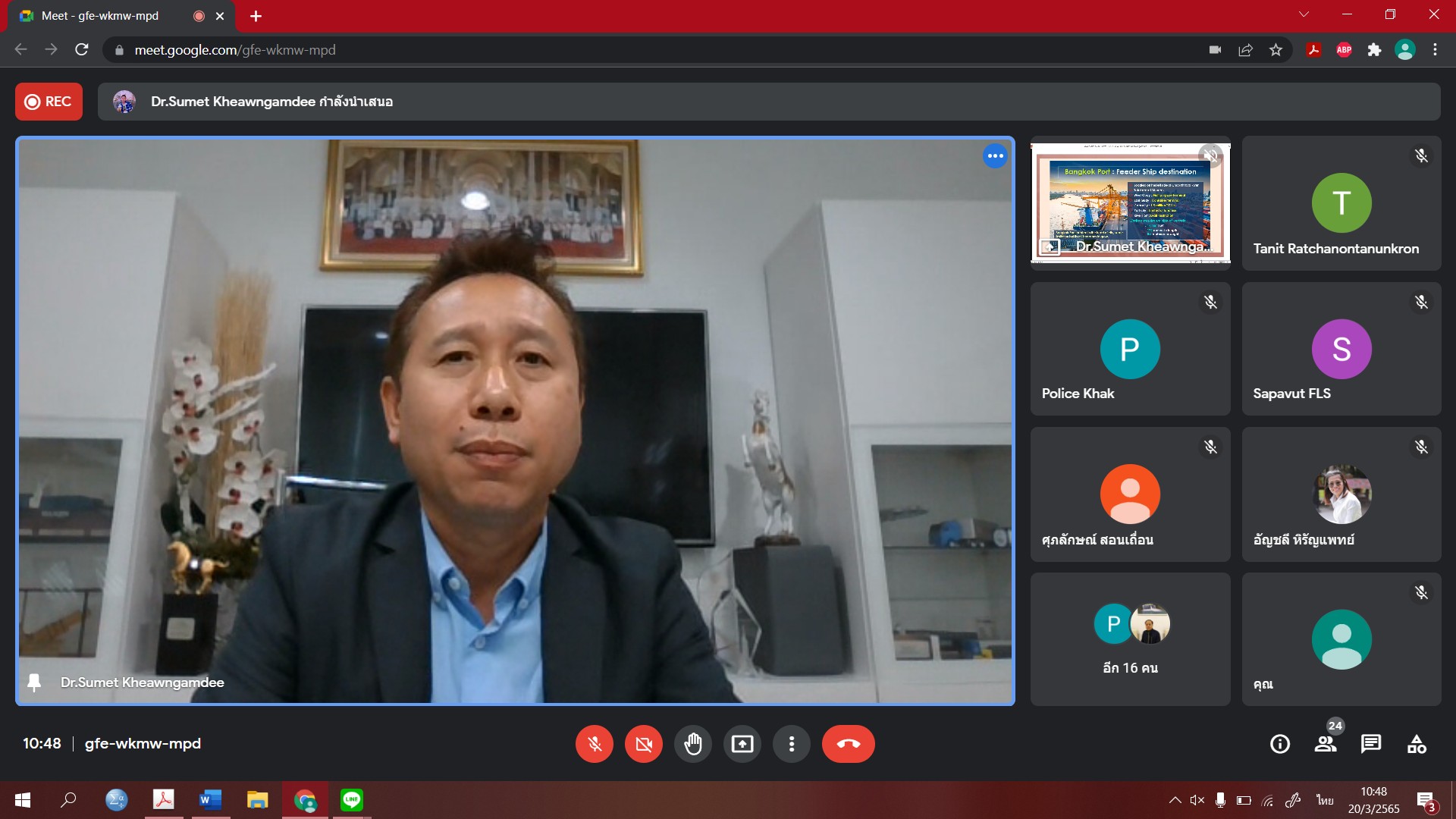Turn on camera in Meet controls
1456x819 pixels.
point(644,744)
